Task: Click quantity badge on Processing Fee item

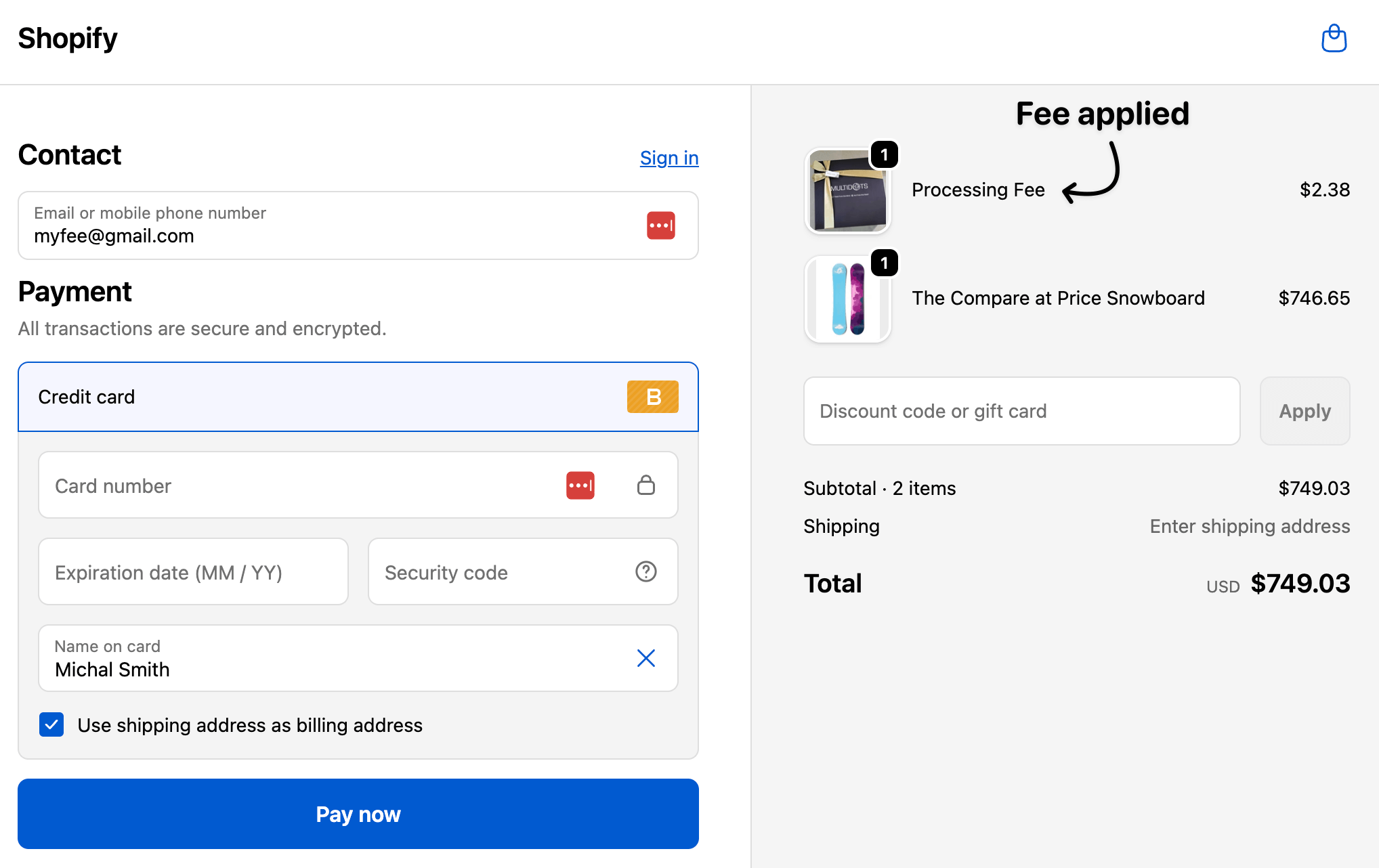Action: pyautogui.click(x=884, y=155)
